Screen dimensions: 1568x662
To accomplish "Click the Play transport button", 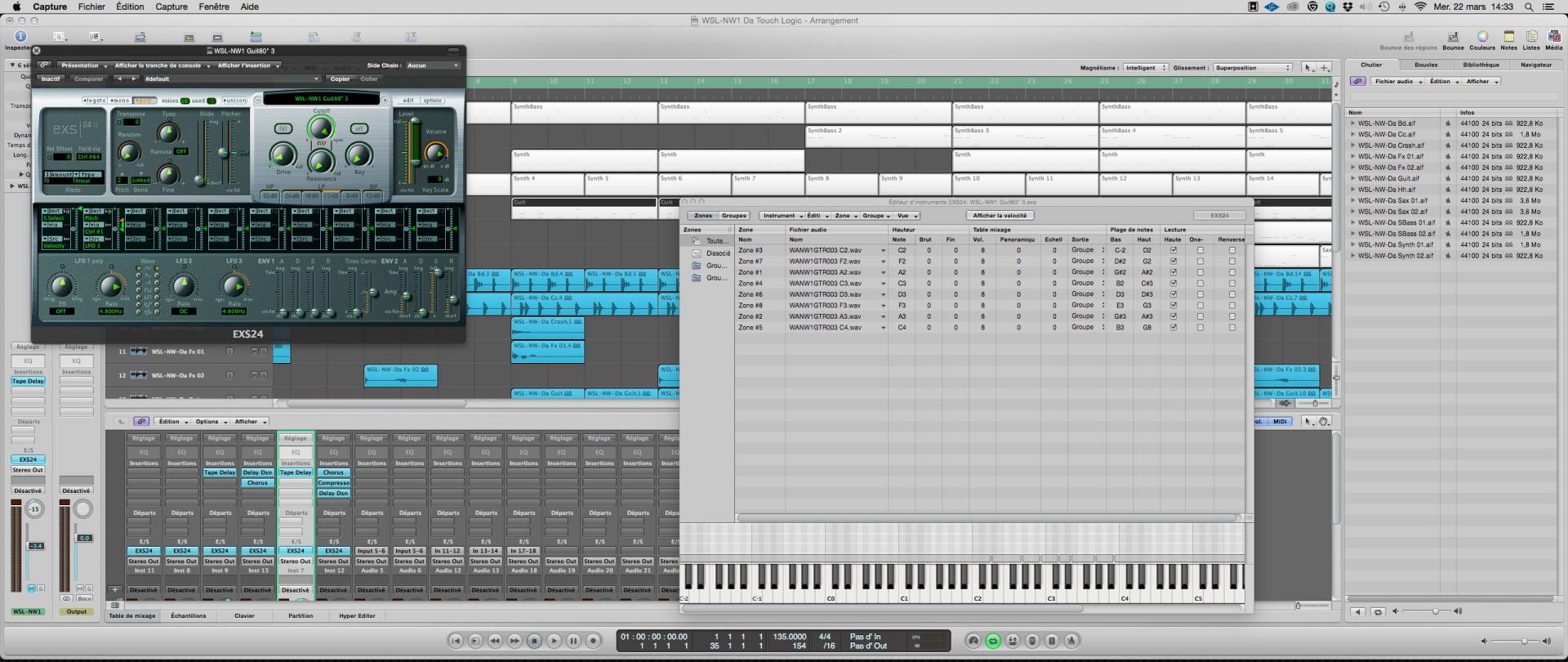I will coord(555,642).
